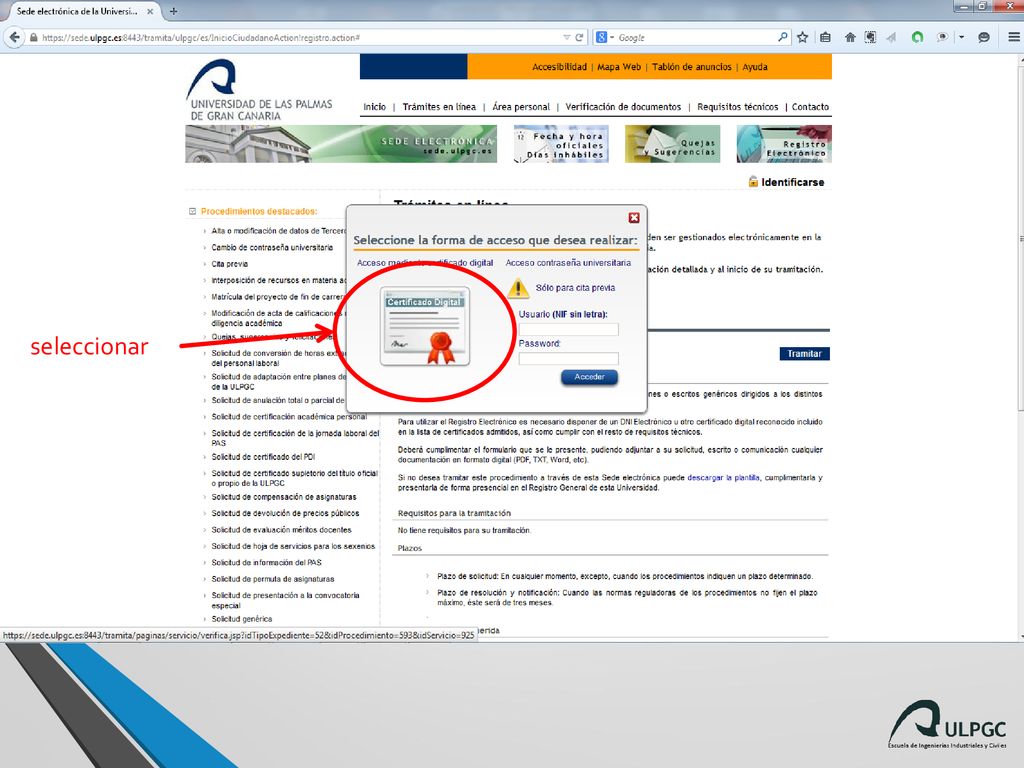
Task: Open Solicitud genérica procedure
Action: pyautogui.click(x=242, y=619)
